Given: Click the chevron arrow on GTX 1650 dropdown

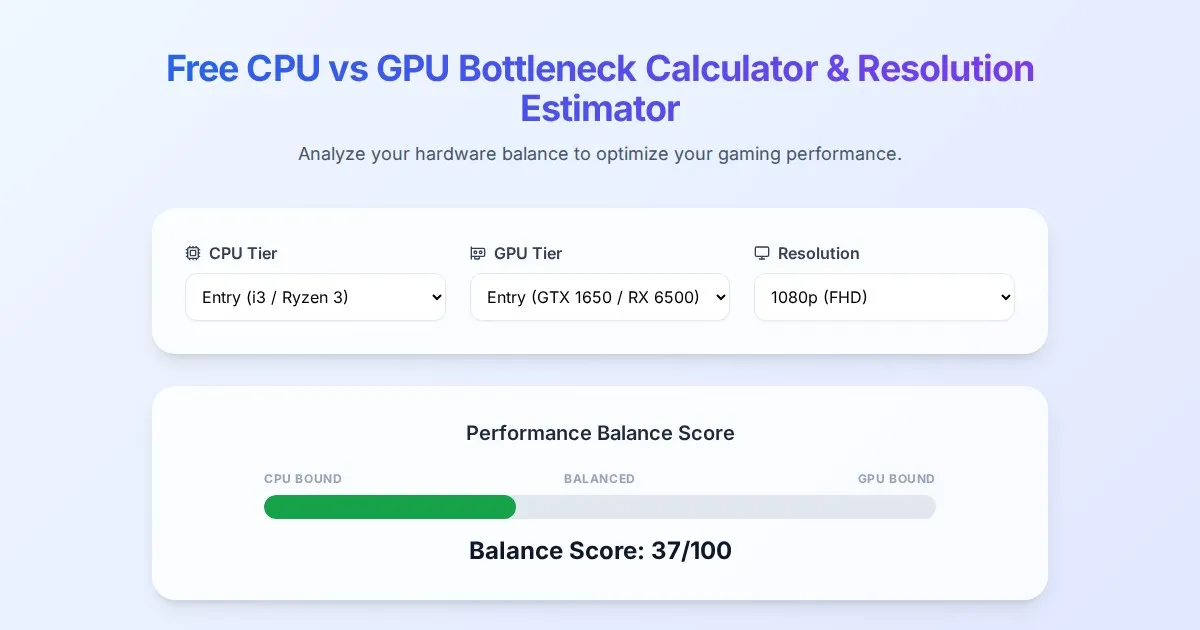Looking at the screenshot, I should [719, 297].
